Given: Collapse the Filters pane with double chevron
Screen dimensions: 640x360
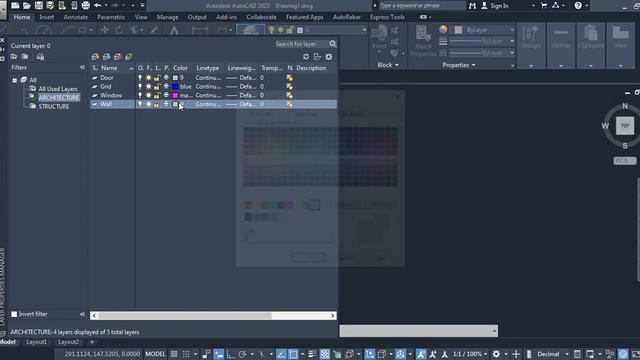Looking at the screenshot, I should tap(82, 67).
